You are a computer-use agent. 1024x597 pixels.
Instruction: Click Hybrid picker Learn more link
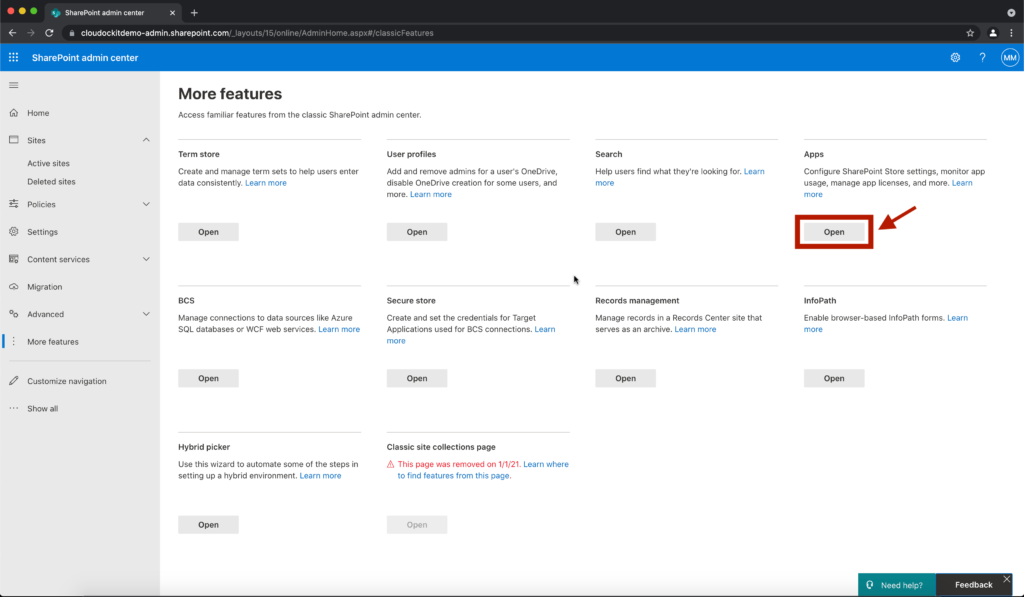[320, 476]
